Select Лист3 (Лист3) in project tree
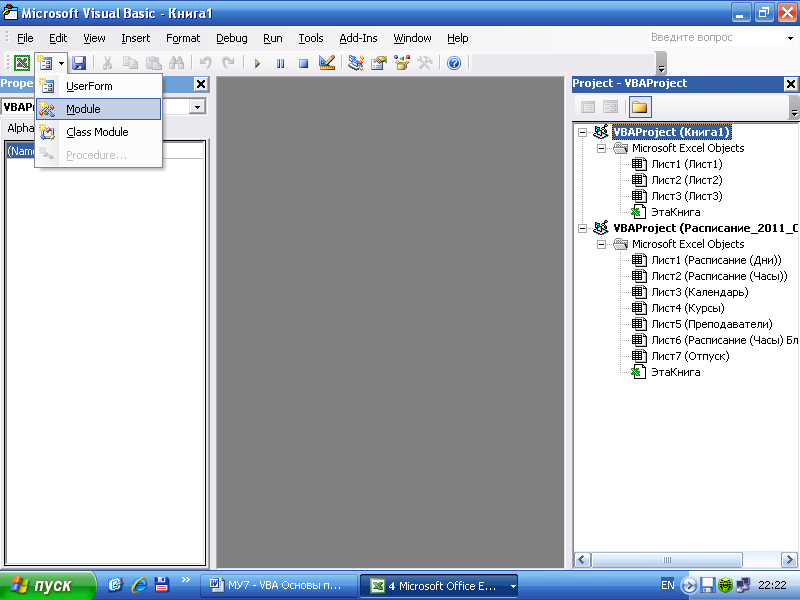This screenshot has height=600, width=800. [x=687, y=196]
